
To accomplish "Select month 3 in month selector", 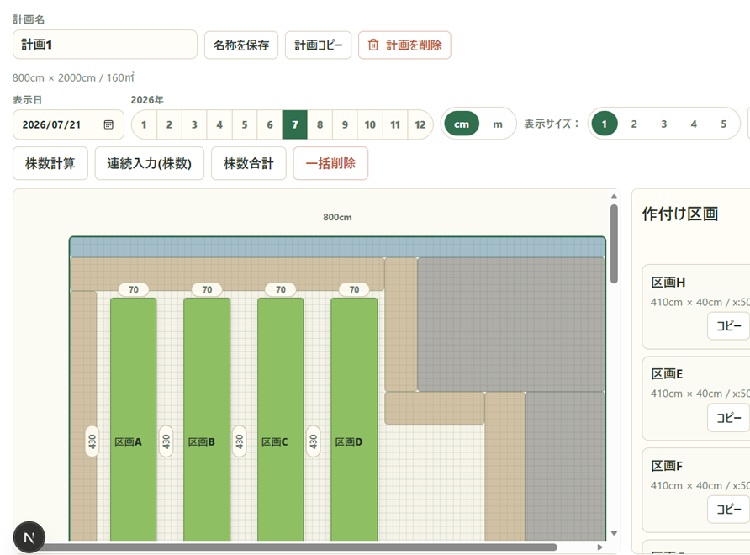I will pos(194,125).
